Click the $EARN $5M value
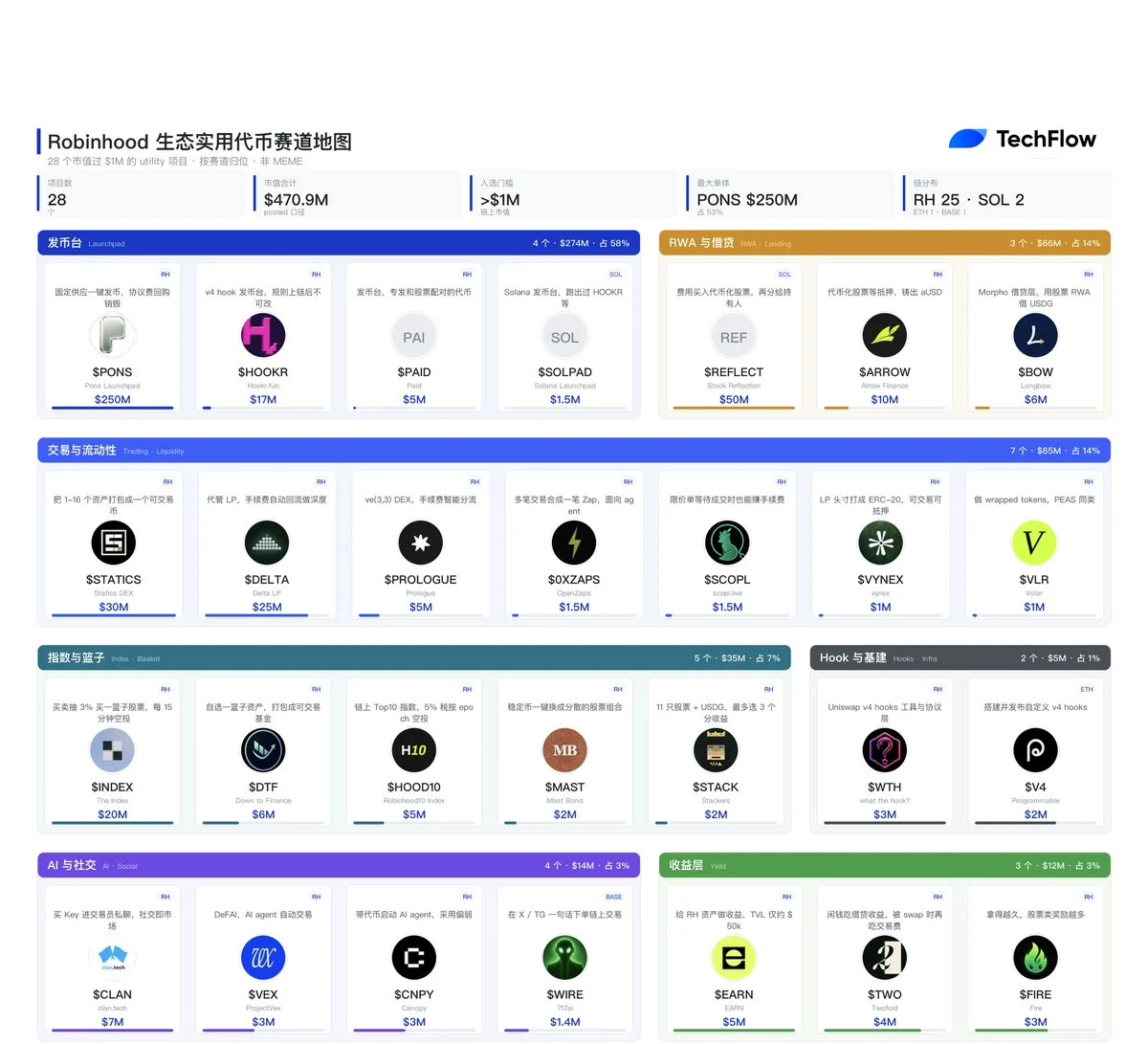 click(734, 1022)
